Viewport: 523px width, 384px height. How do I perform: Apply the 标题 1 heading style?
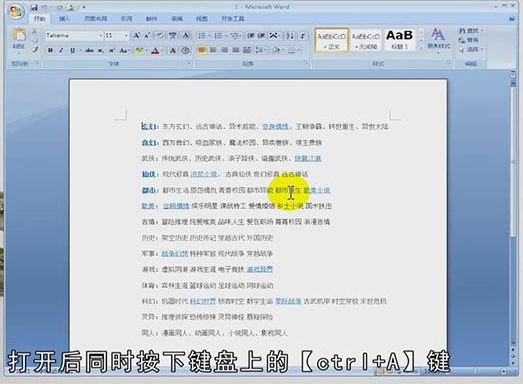click(x=399, y=39)
